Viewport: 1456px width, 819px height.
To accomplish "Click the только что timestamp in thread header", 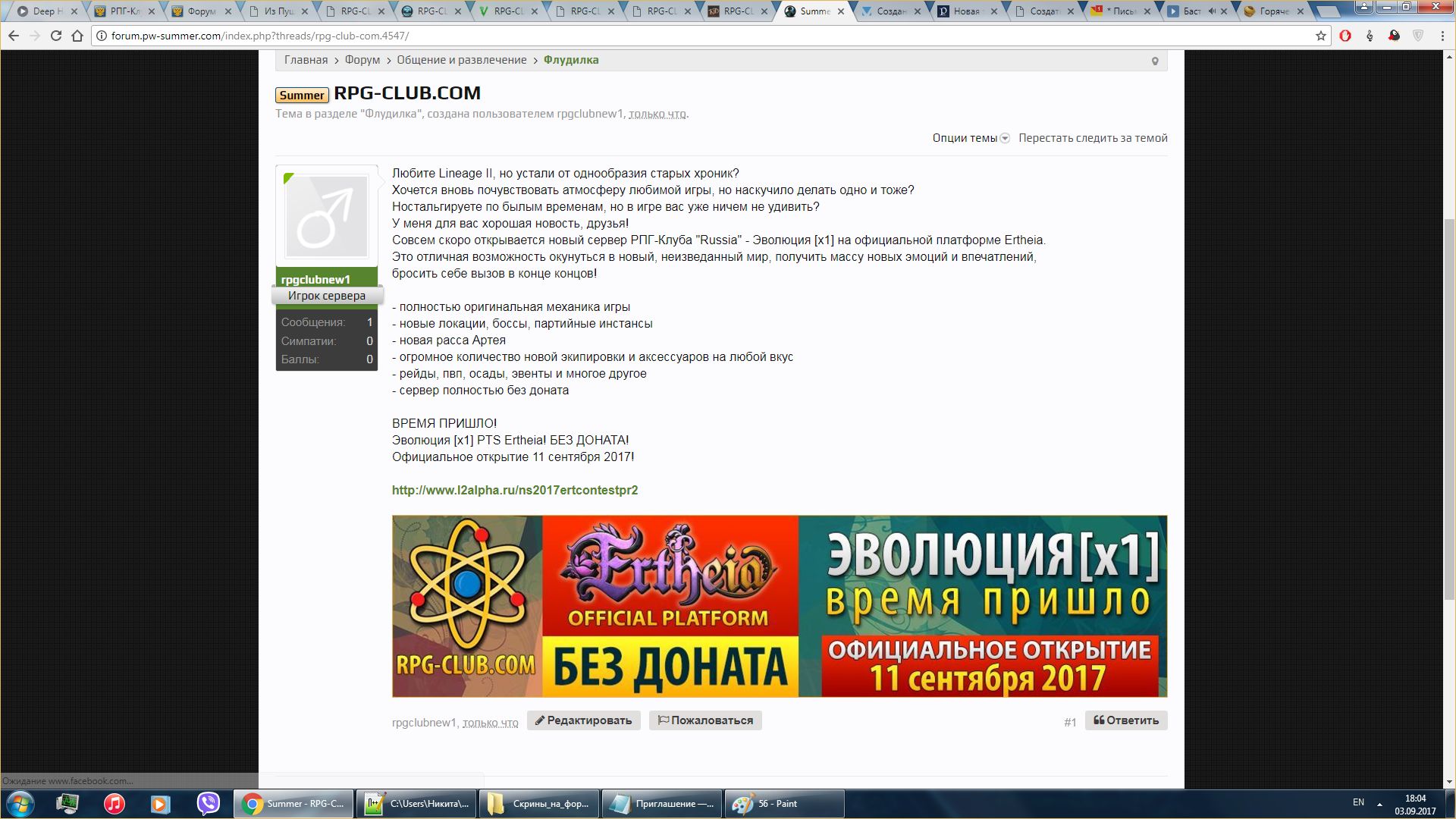I will pyautogui.click(x=657, y=114).
